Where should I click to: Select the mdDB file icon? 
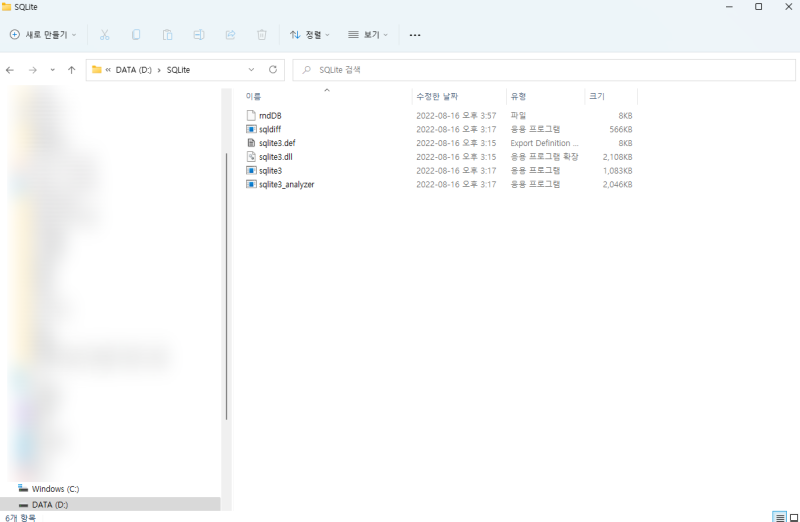coord(251,115)
